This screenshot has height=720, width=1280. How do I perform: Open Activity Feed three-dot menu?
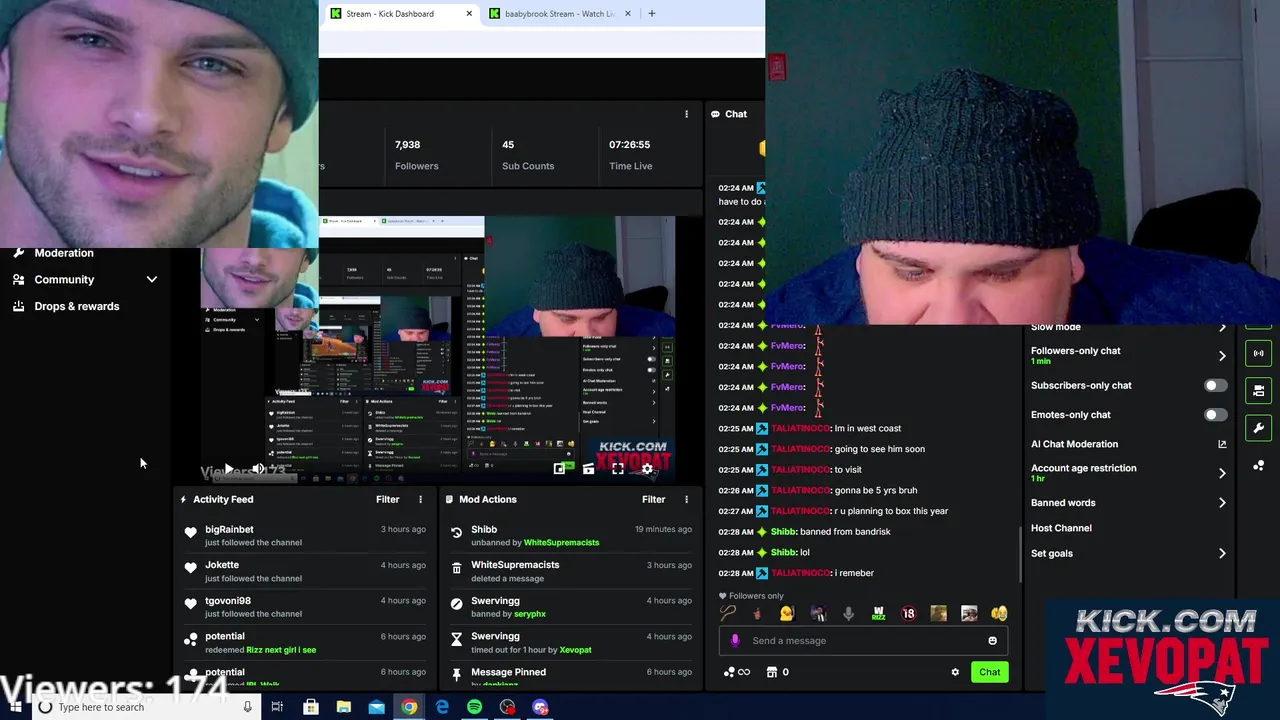point(420,499)
